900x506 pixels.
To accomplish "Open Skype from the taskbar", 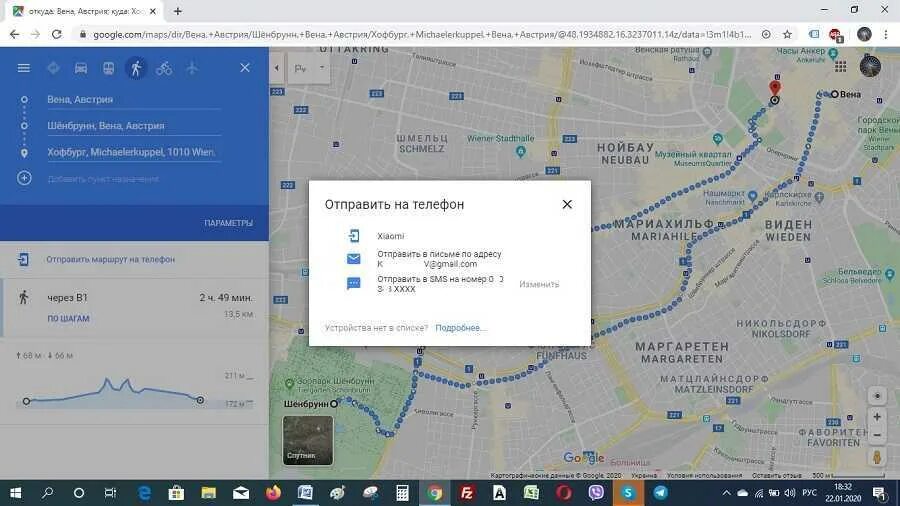I will coord(628,493).
